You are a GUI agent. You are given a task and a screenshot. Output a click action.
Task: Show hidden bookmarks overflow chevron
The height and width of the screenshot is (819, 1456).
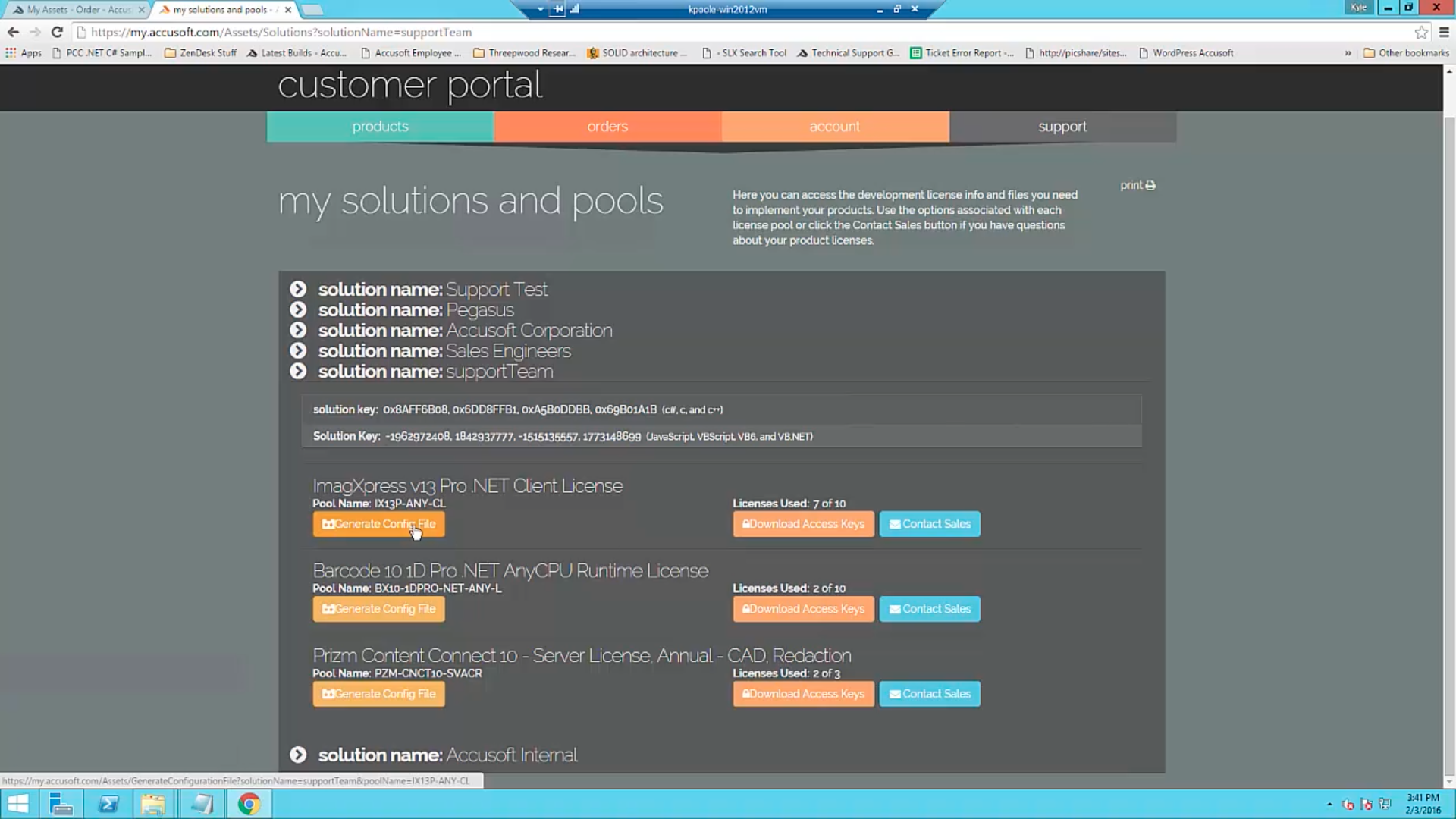pos(1348,53)
